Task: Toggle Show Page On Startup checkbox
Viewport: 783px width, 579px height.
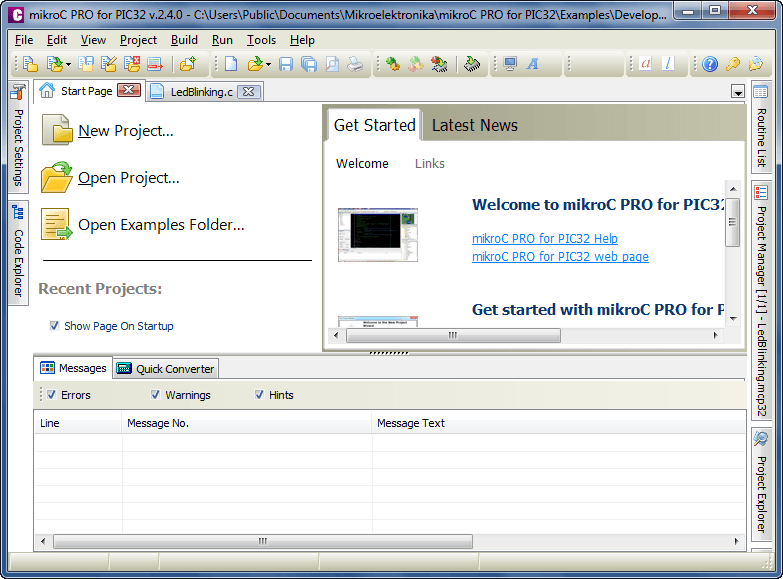Action: [54, 326]
